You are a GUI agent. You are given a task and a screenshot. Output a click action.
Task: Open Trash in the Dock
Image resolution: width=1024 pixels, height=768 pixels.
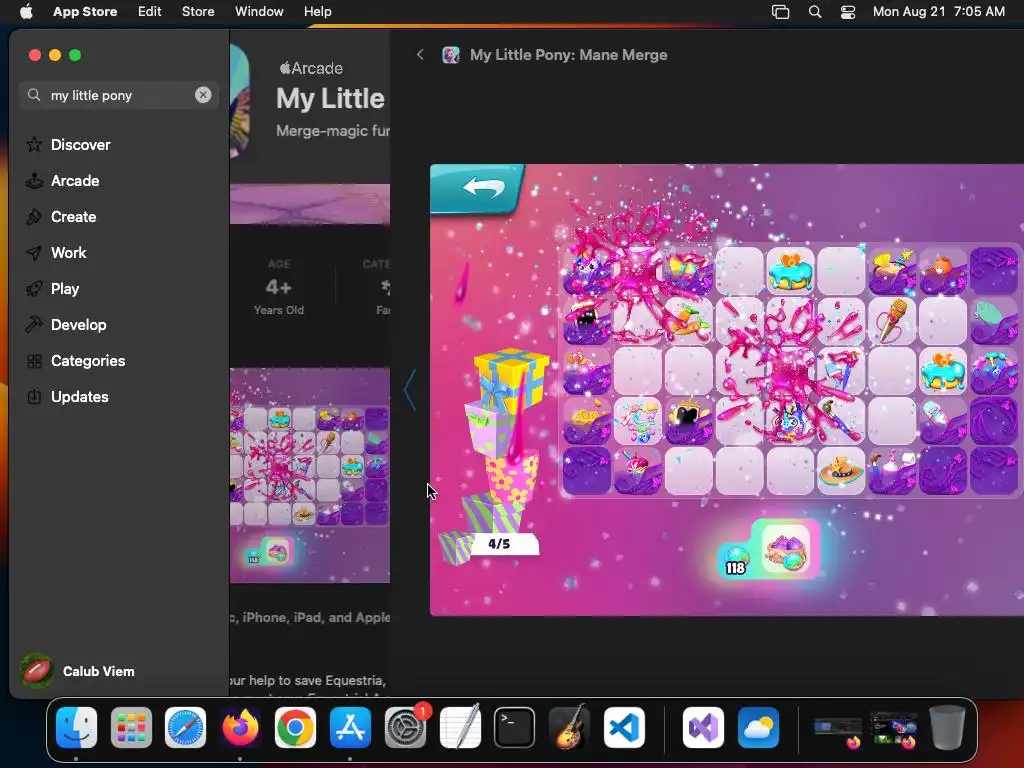[948, 727]
